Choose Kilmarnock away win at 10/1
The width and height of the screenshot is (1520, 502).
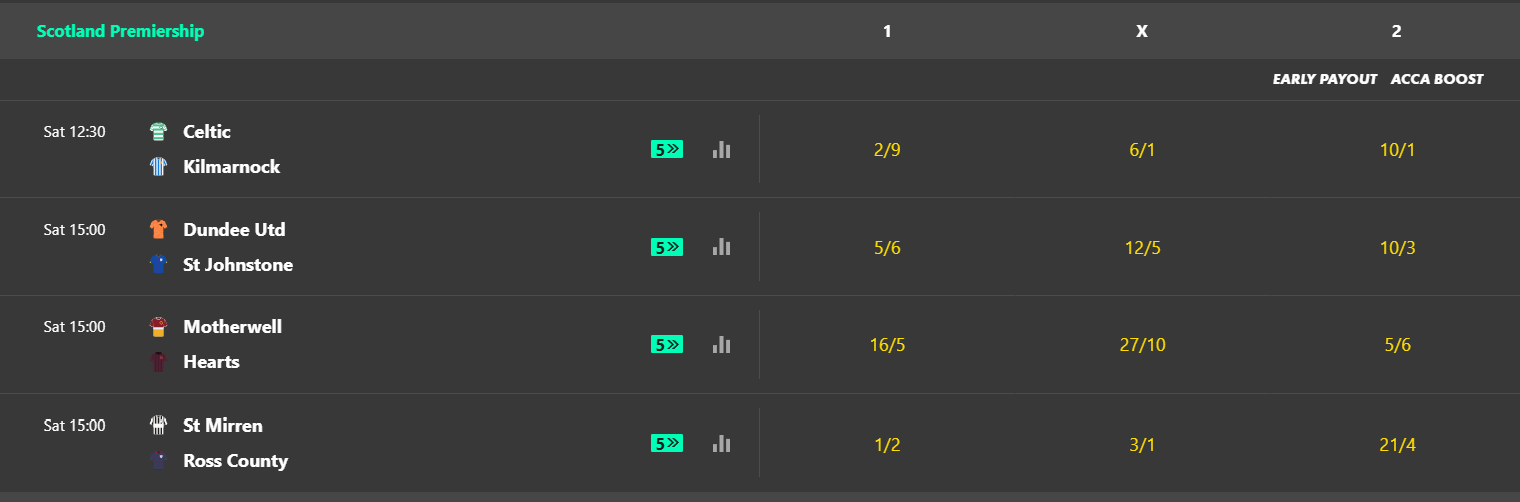pos(1397,150)
